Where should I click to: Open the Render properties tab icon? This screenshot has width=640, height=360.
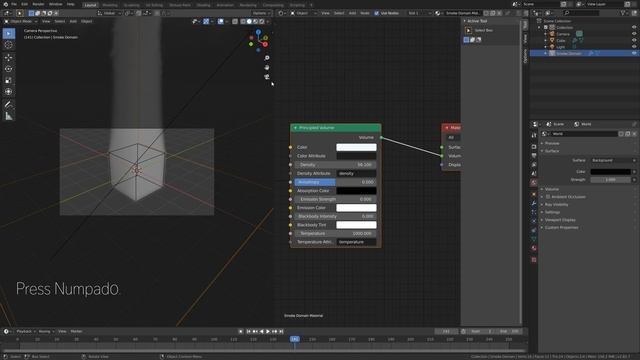(534, 147)
